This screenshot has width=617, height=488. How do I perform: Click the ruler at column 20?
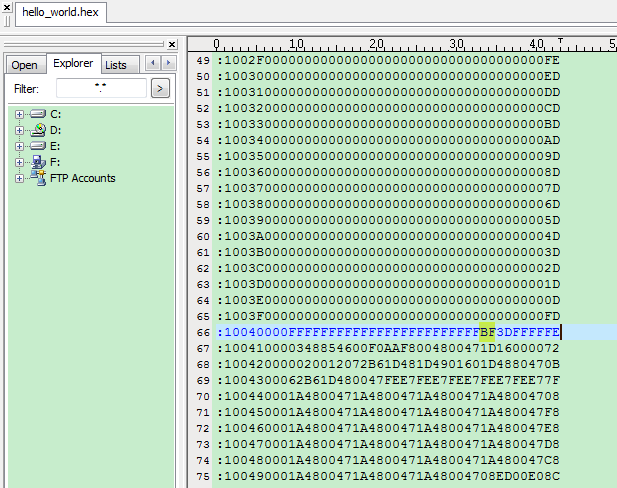point(376,44)
